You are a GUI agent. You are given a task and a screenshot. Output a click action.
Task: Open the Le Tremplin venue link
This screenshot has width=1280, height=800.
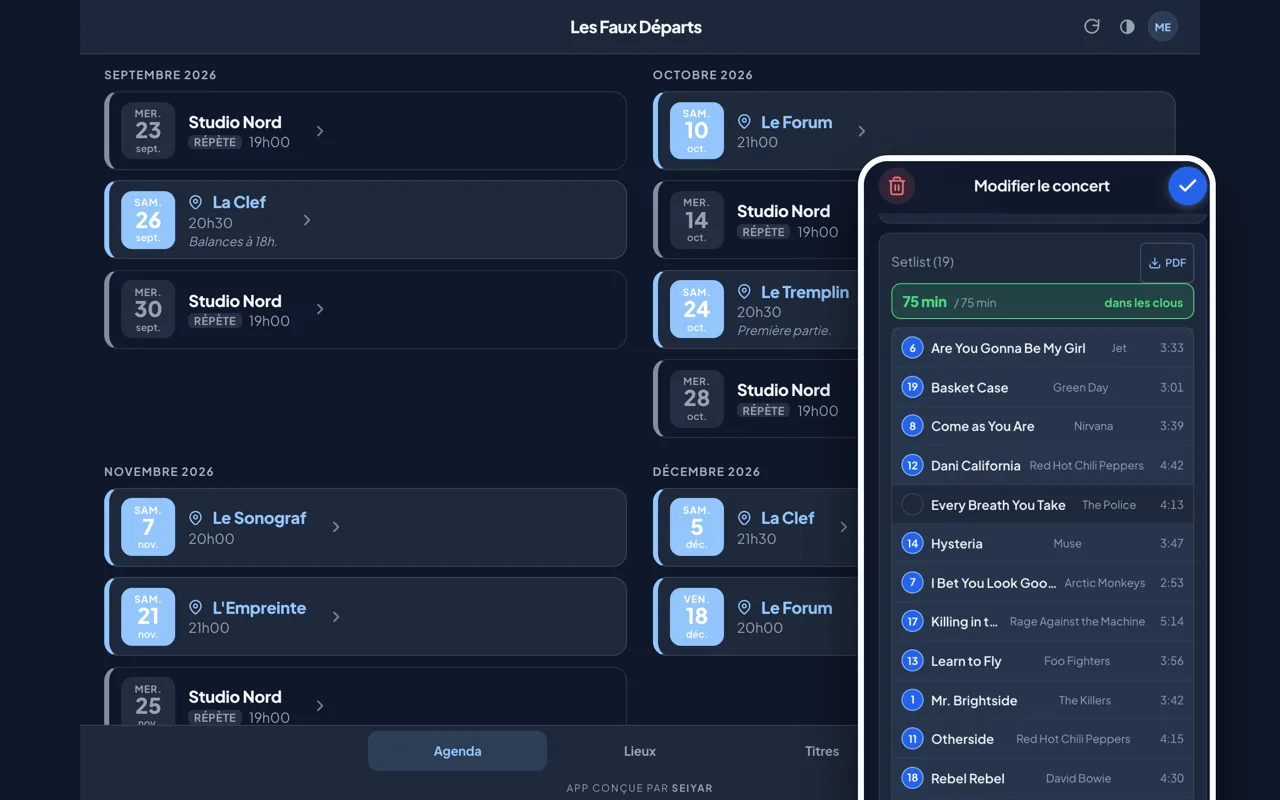pyautogui.click(x=805, y=292)
